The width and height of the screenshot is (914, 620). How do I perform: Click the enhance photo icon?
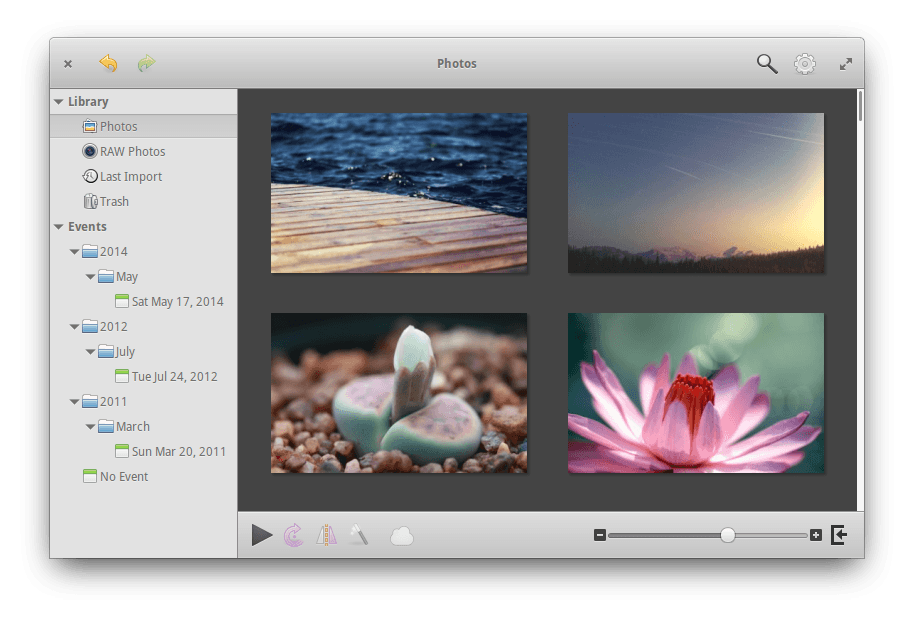[358, 536]
